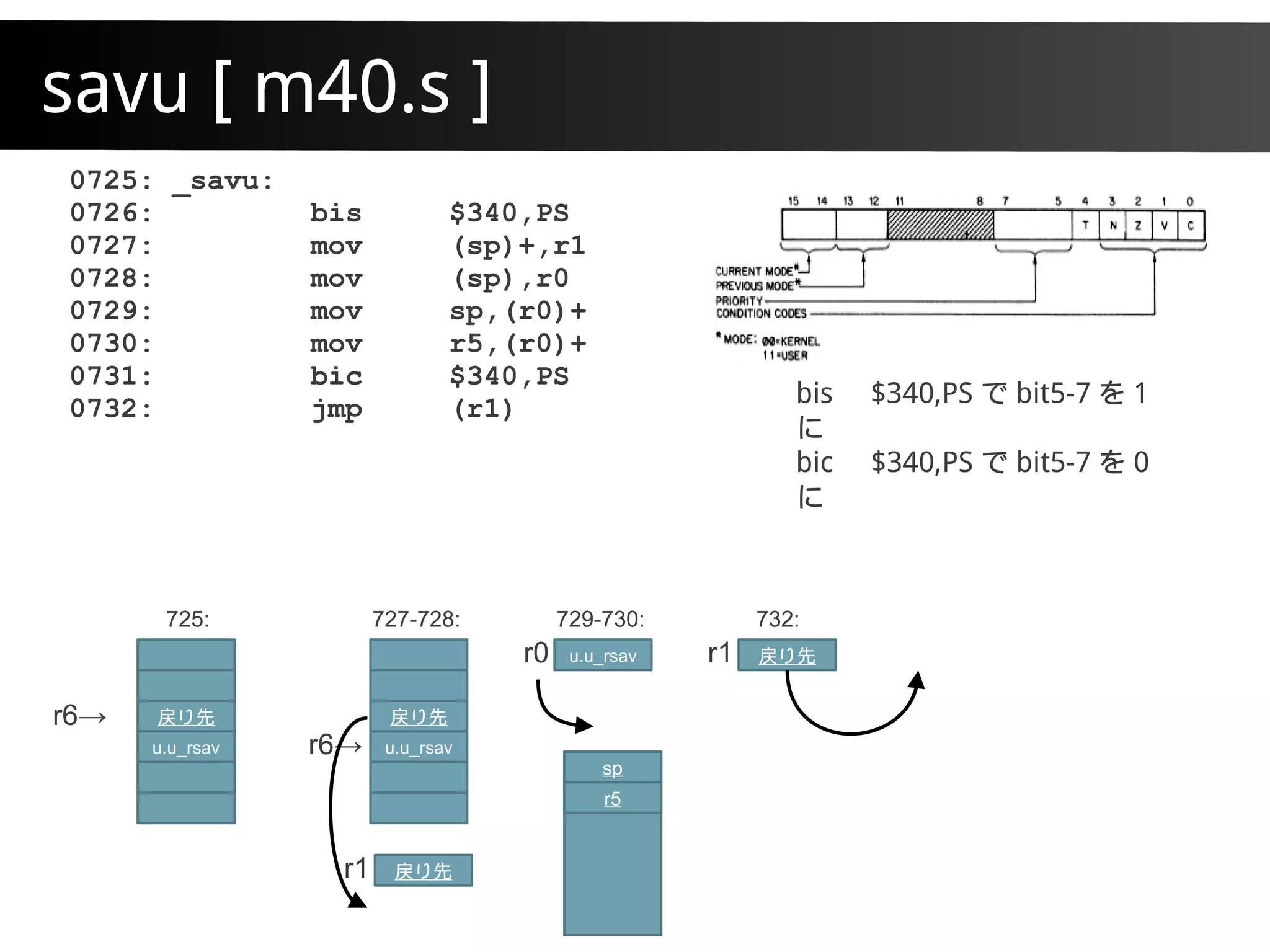Click the T bit cell in the PS register
Screen dimensions: 1270x952
coord(1086,225)
